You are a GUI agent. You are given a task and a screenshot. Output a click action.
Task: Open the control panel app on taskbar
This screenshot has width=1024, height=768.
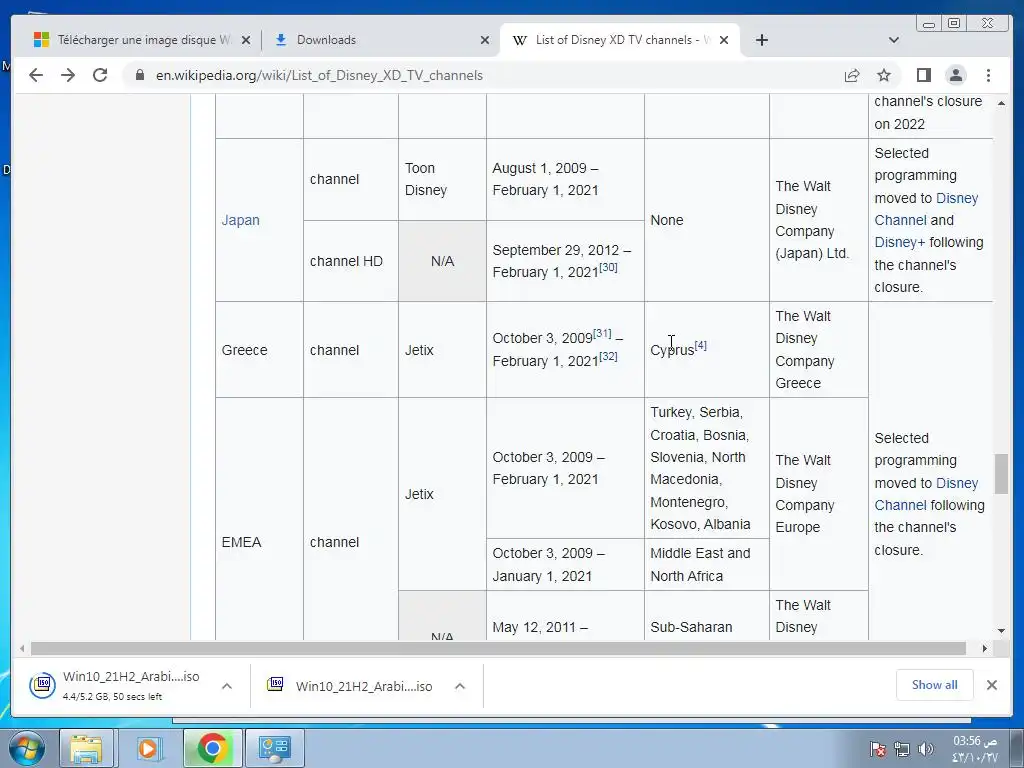274,748
